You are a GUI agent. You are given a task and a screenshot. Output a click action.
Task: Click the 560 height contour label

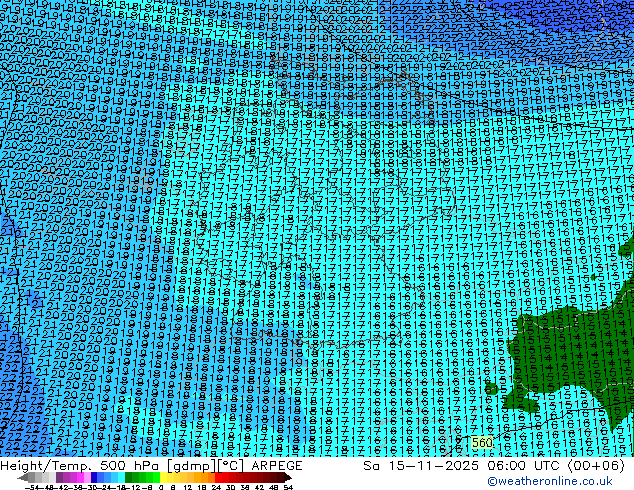coord(482,443)
